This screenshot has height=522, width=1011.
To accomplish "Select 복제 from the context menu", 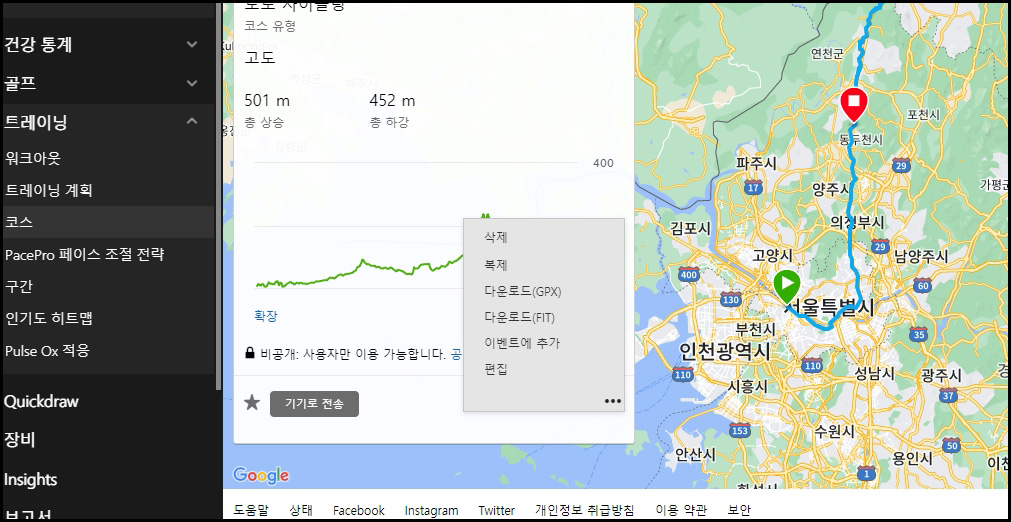I will pos(496,264).
